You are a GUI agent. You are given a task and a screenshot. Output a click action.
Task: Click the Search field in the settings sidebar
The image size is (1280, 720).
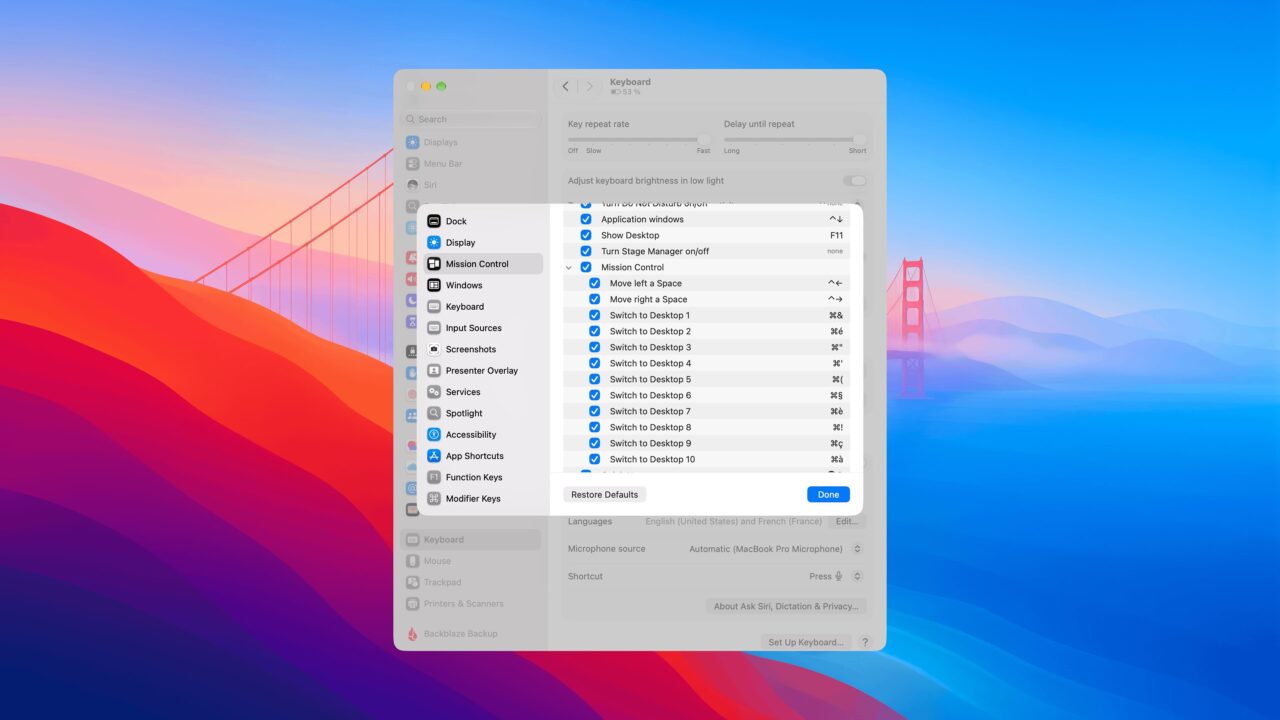pyautogui.click(x=471, y=119)
